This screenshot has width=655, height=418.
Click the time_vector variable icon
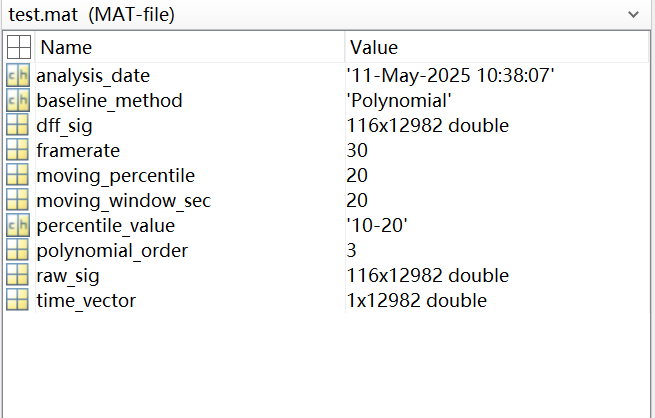coord(17,300)
